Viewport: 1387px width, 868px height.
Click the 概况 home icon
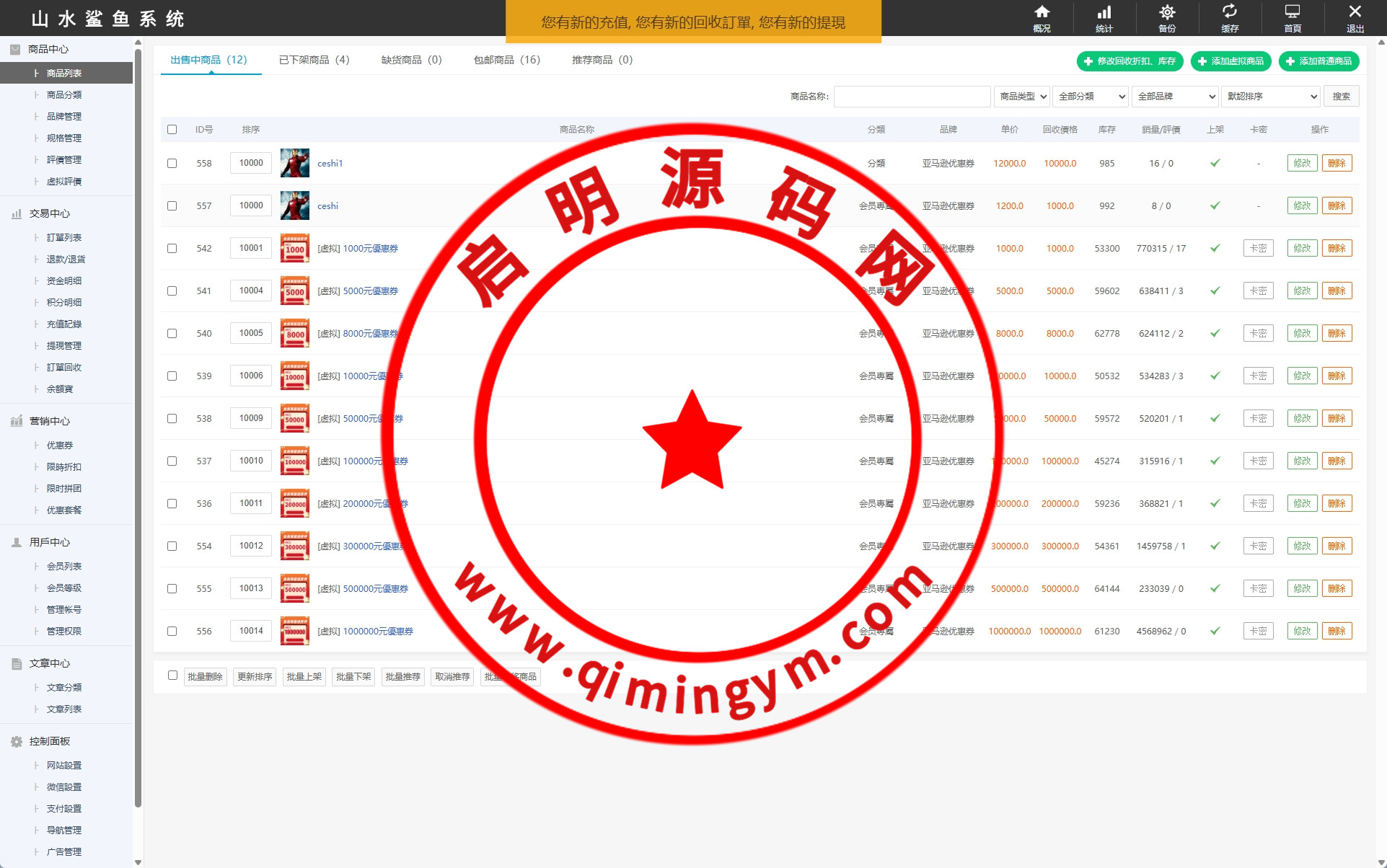coord(1042,13)
